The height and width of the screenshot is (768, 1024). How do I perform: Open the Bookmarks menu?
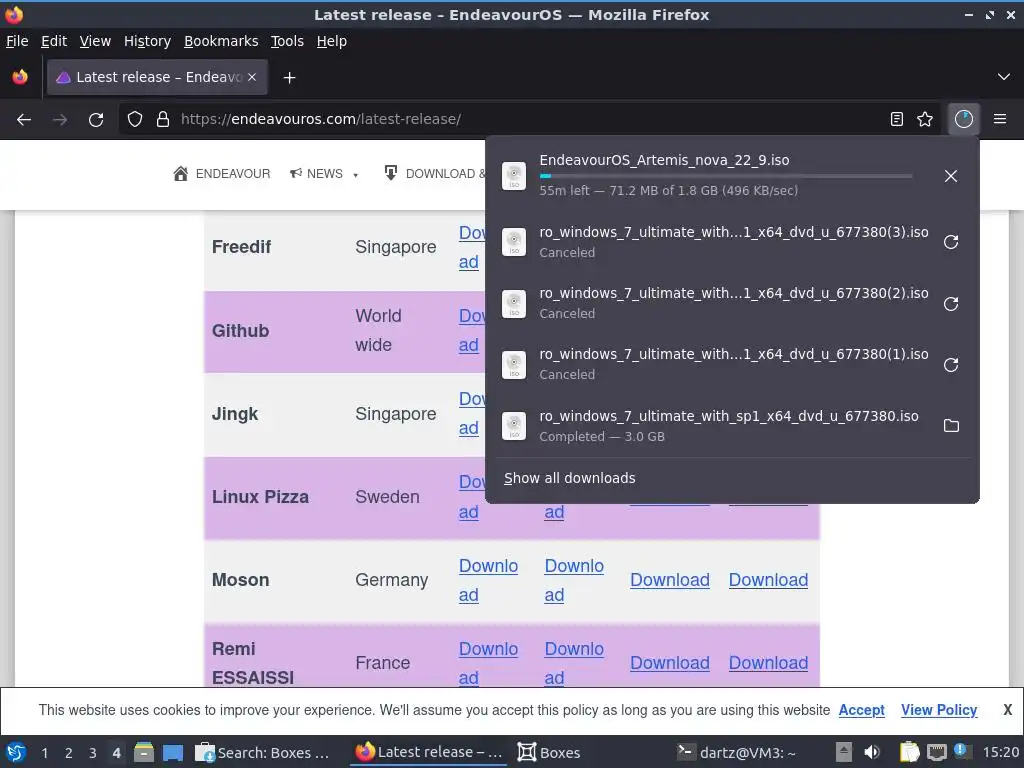tap(221, 41)
